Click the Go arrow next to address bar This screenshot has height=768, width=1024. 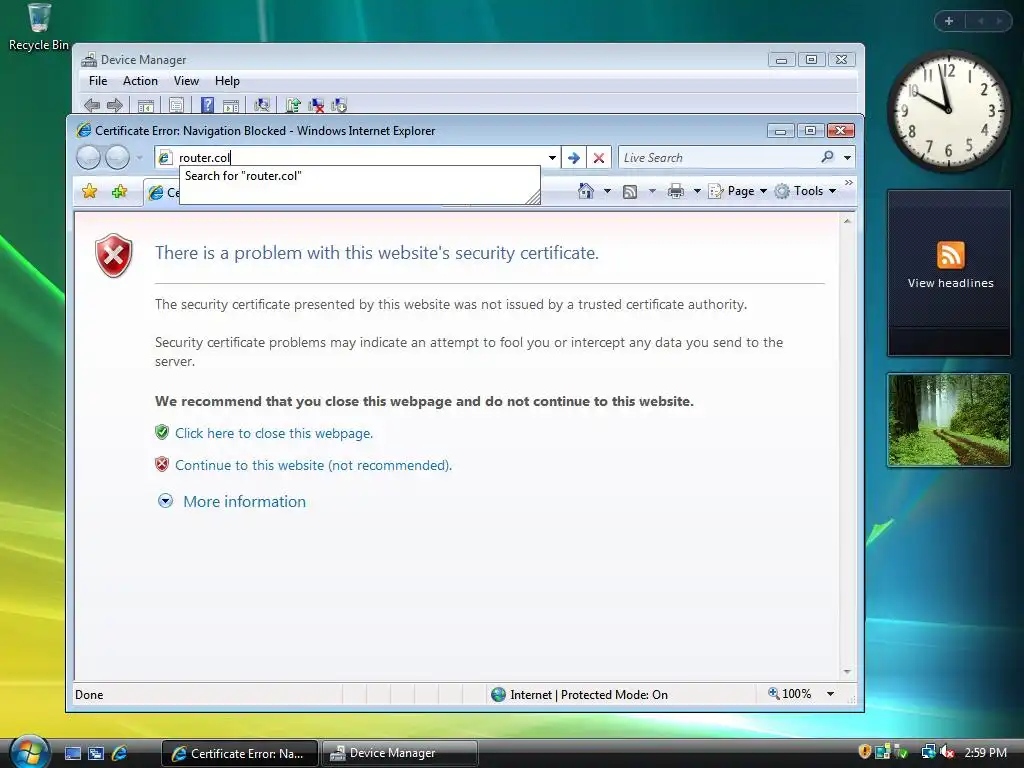(573, 157)
